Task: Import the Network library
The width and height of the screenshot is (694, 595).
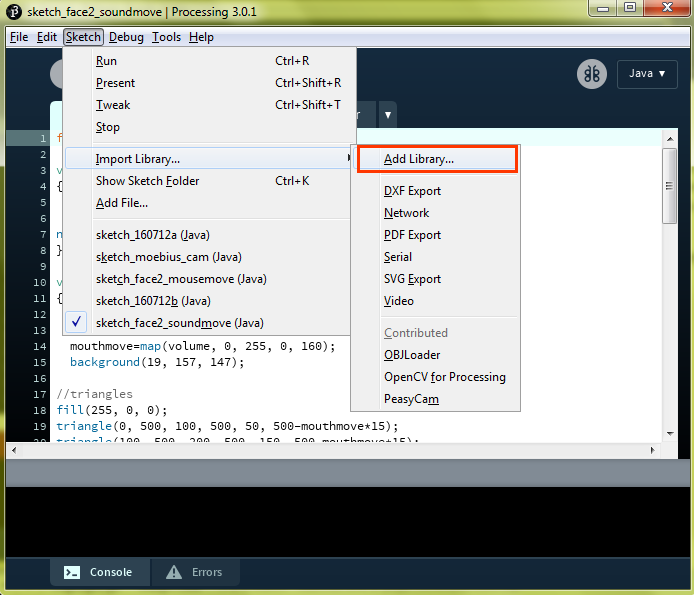Action: pyautogui.click(x=436, y=213)
